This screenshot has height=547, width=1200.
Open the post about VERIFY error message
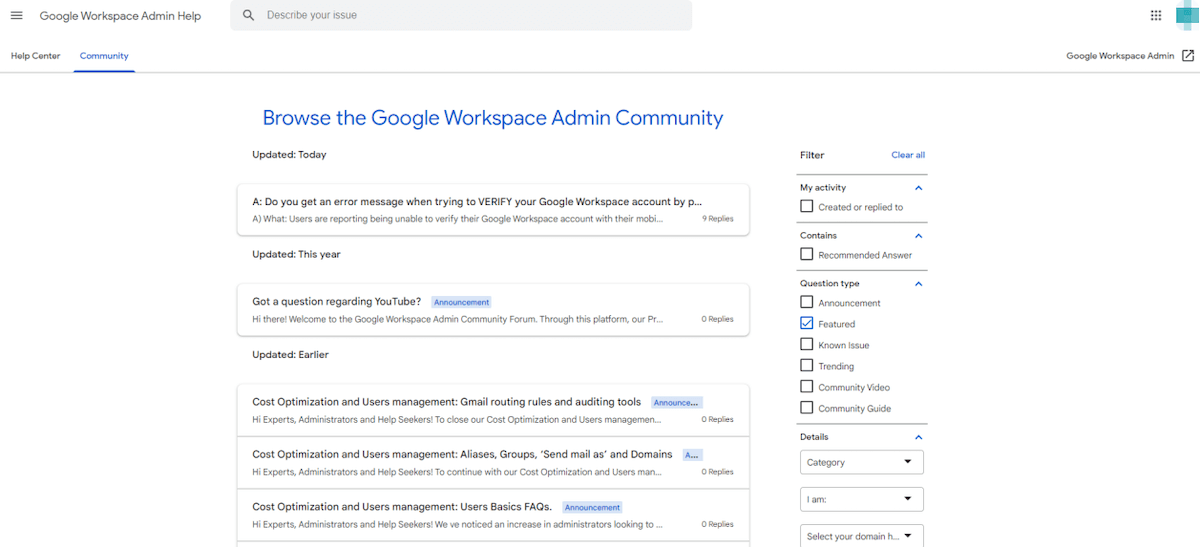[x=492, y=209]
